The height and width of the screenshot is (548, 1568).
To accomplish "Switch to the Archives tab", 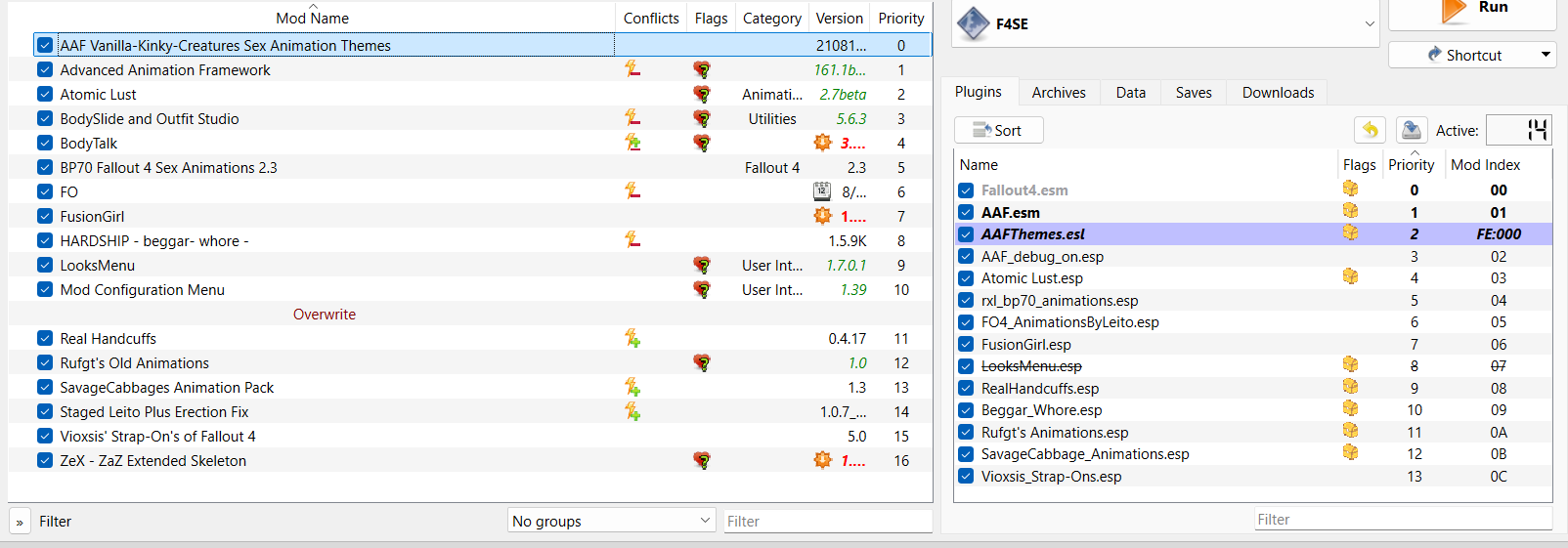I will pyautogui.click(x=1059, y=93).
